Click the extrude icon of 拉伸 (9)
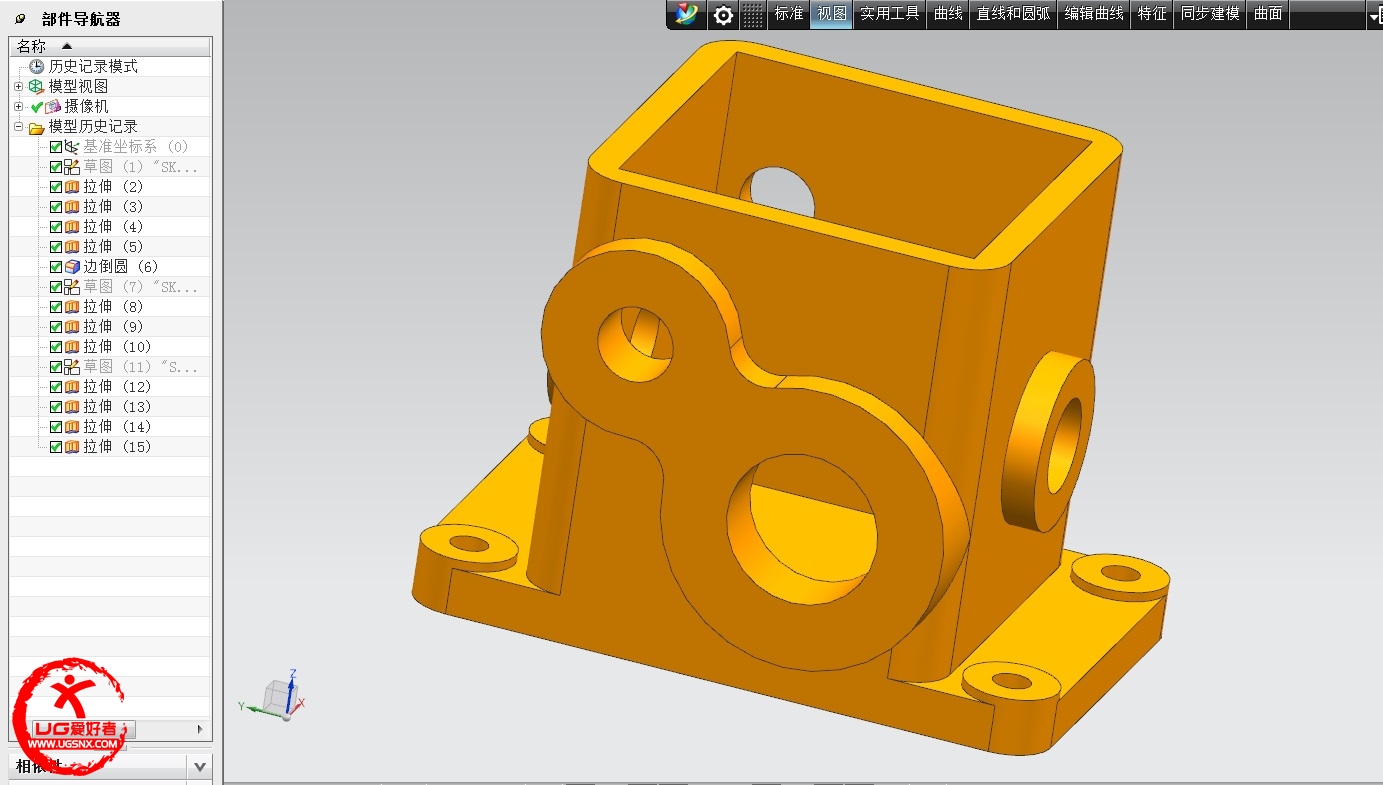 pos(72,327)
